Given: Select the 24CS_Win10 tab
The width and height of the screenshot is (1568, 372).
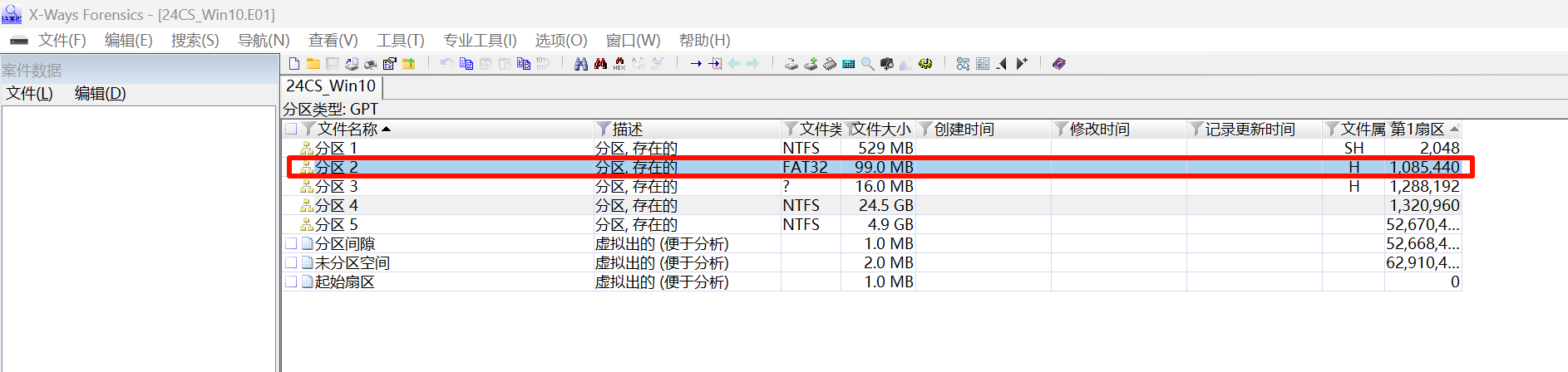Looking at the screenshot, I should [x=331, y=86].
